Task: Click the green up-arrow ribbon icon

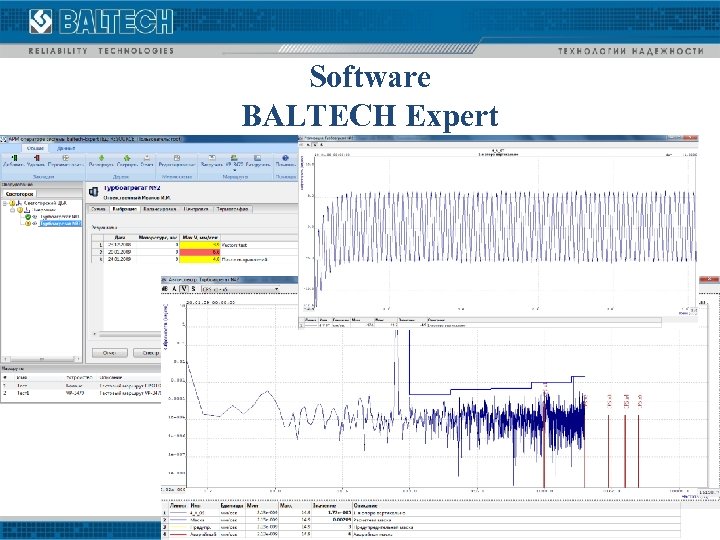Action: (x=126, y=158)
